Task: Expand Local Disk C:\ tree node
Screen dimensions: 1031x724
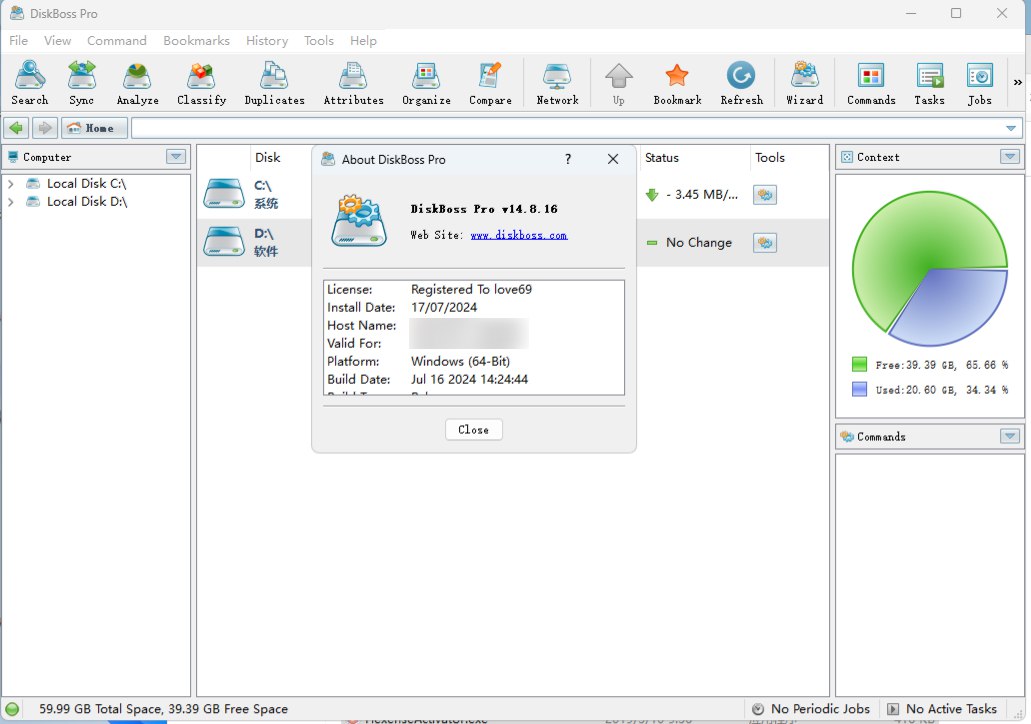Action: [x=11, y=184]
